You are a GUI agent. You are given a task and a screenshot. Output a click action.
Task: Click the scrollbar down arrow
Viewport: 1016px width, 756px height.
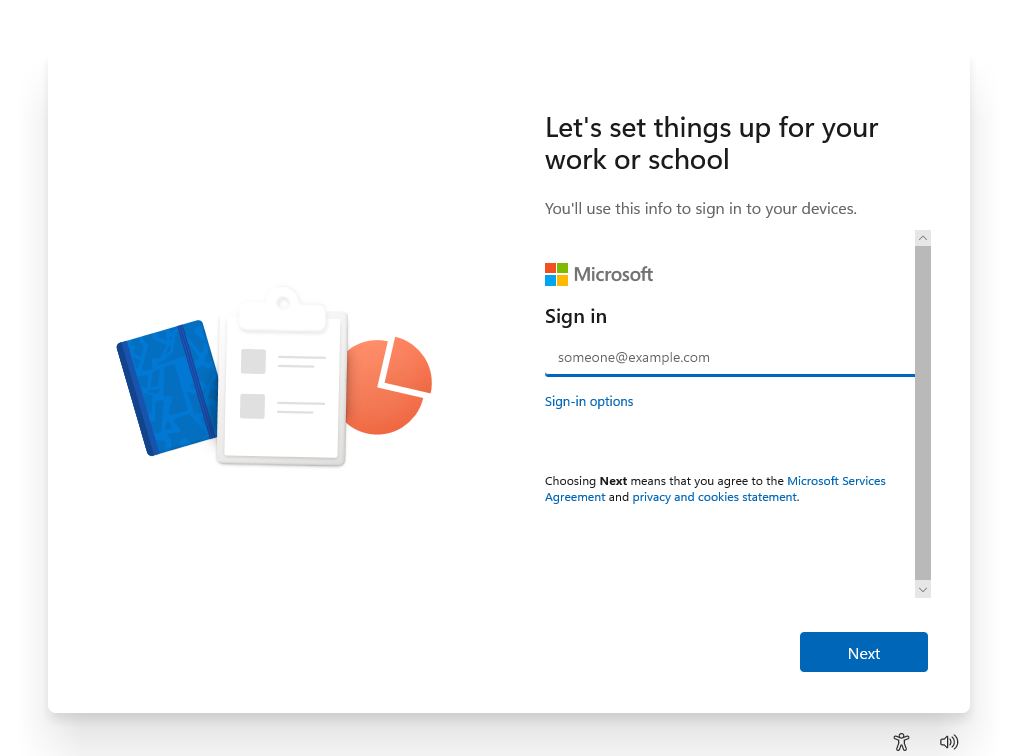tap(923, 590)
